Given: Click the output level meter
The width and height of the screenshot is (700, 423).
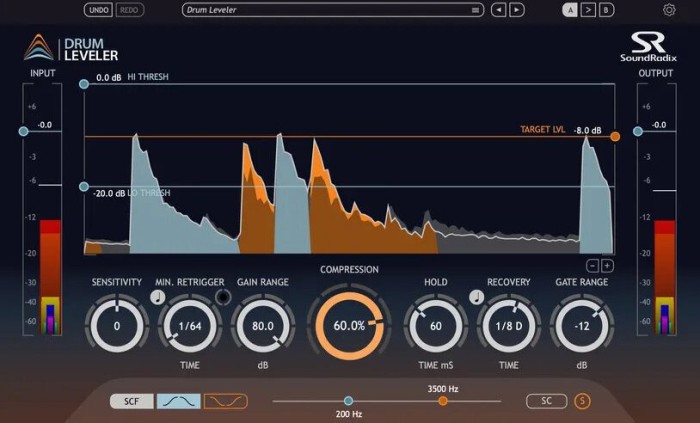Looking at the screenshot, I should click(665, 277).
